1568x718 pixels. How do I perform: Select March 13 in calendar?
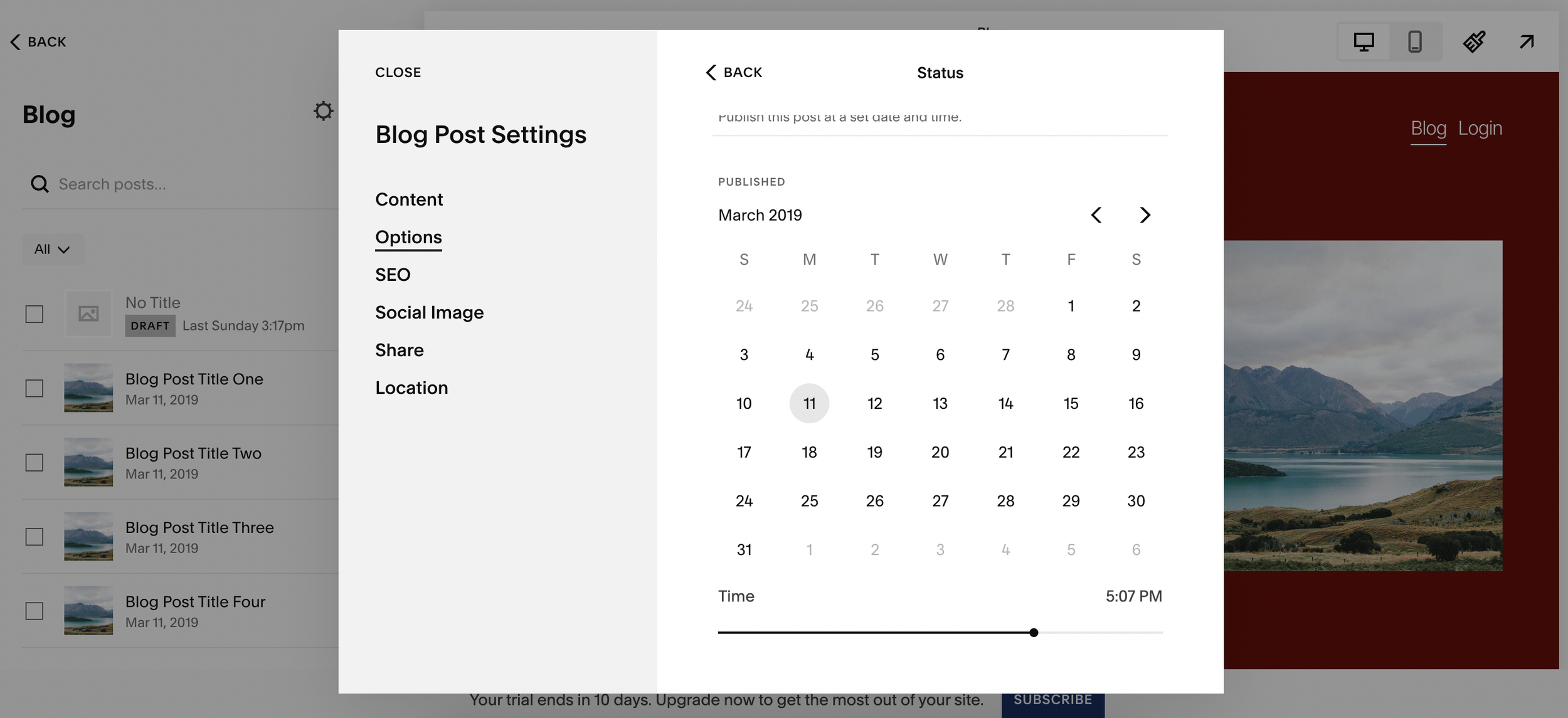[940, 403]
